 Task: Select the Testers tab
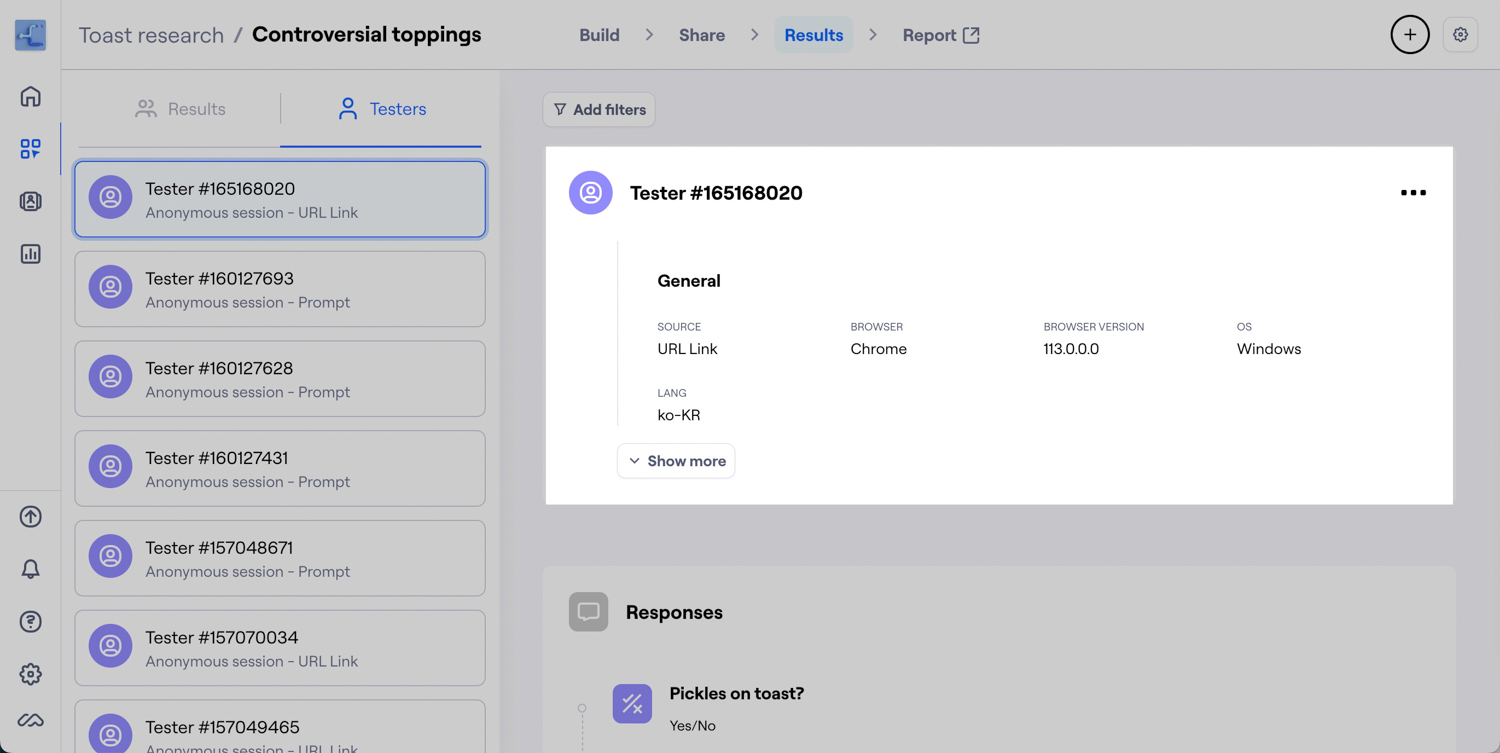382,109
